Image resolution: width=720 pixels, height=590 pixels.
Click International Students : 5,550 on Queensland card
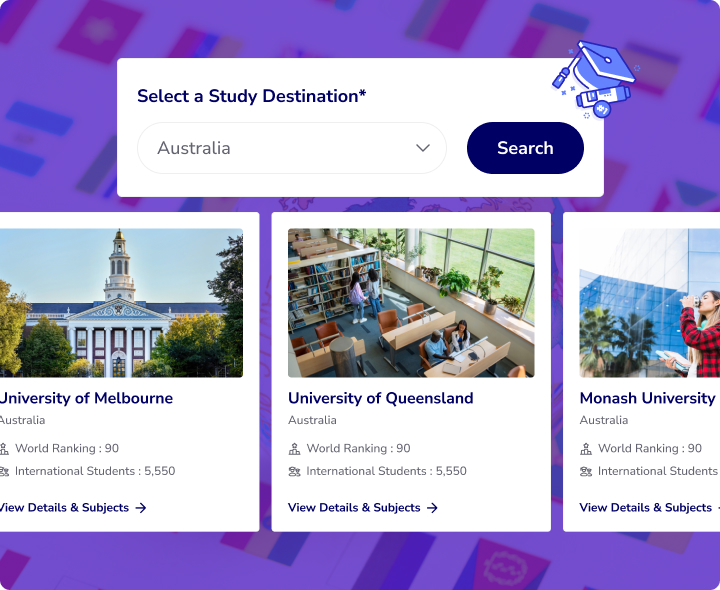click(x=386, y=471)
